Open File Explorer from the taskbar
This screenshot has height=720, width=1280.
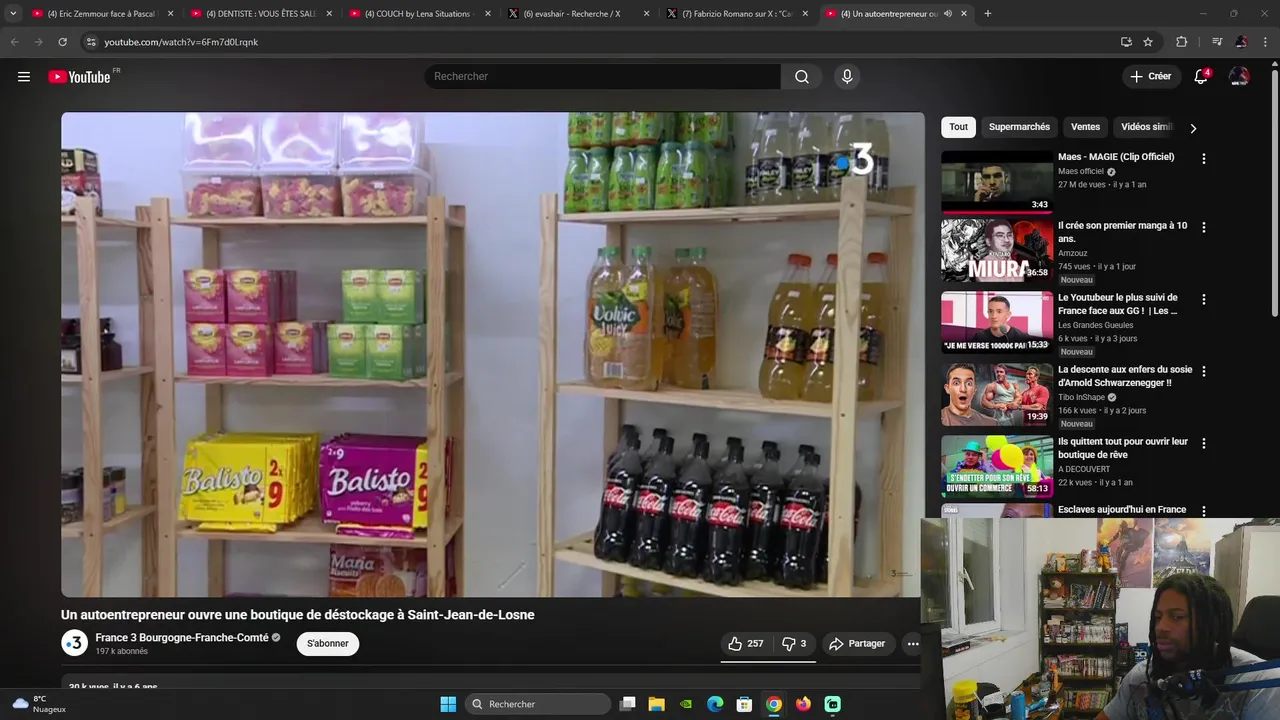(x=657, y=704)
